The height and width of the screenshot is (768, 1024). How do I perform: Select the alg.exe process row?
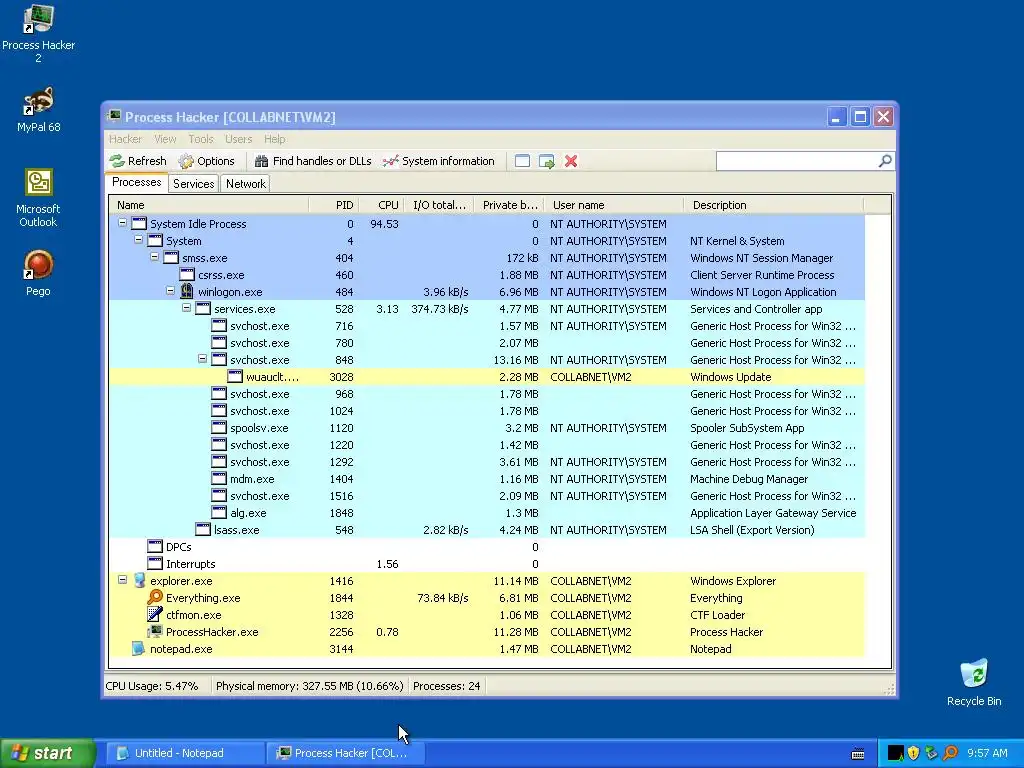487,513
